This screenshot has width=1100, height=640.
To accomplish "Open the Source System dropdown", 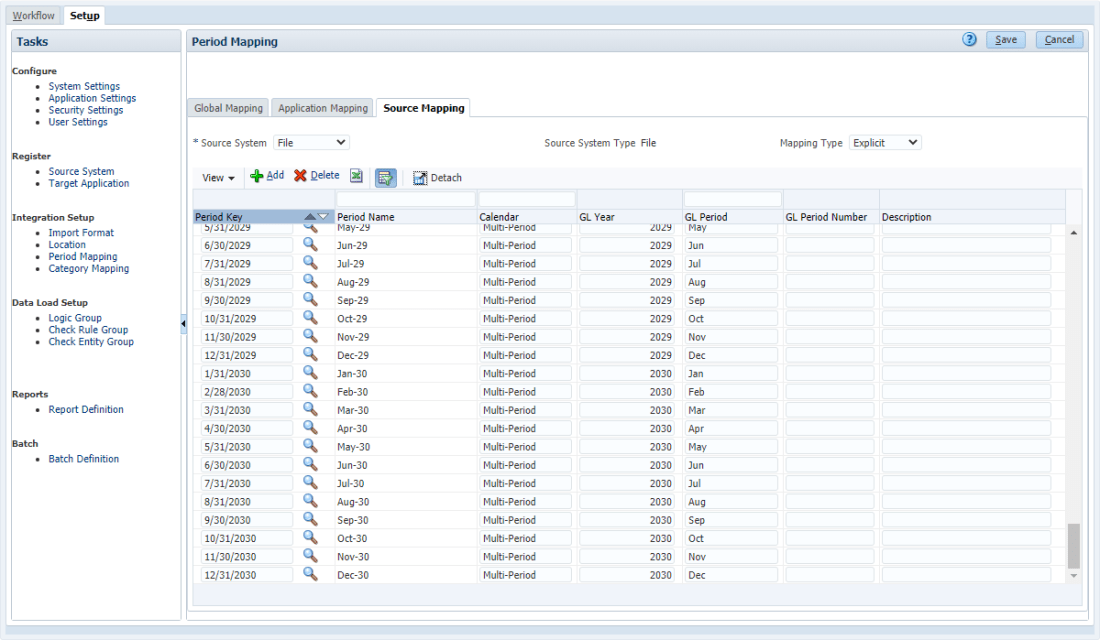I will 311,143.
